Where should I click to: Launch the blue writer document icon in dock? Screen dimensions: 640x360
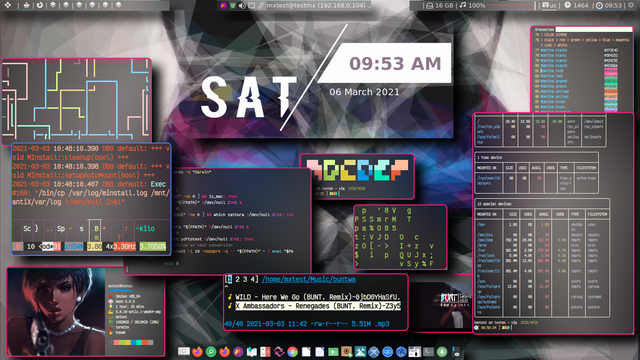tap(320, 352)
